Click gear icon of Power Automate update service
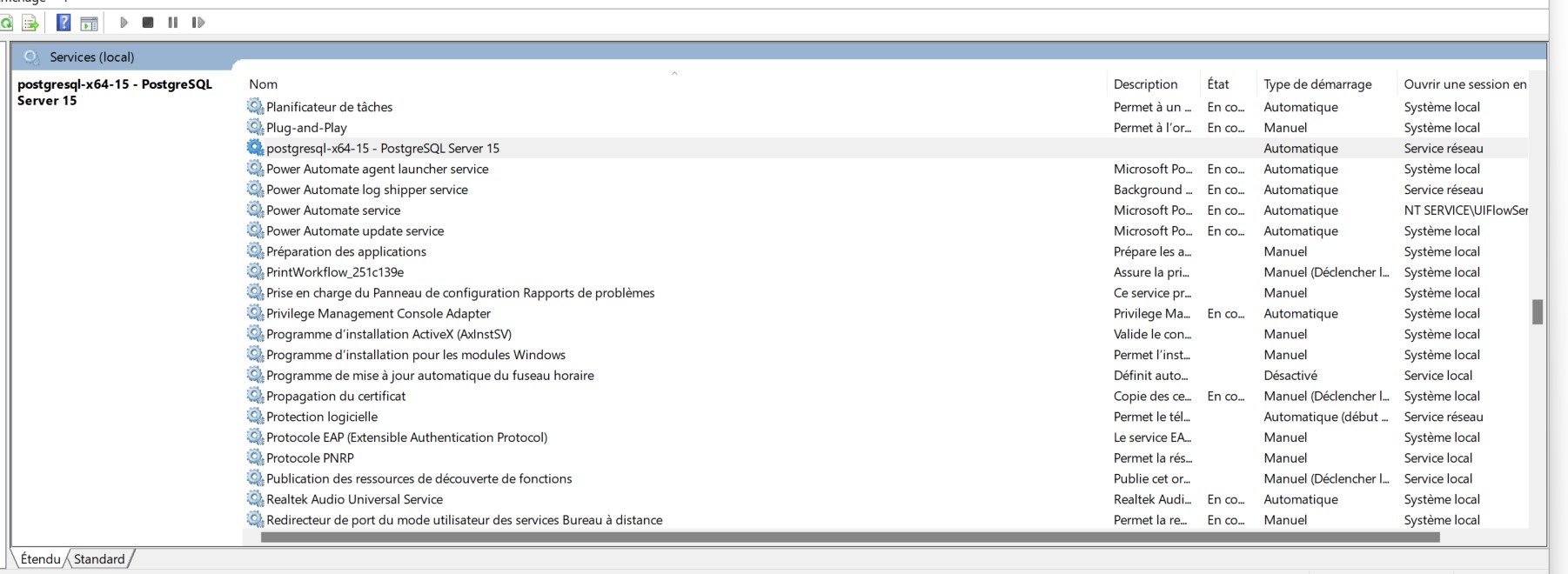 coord(255,230)
